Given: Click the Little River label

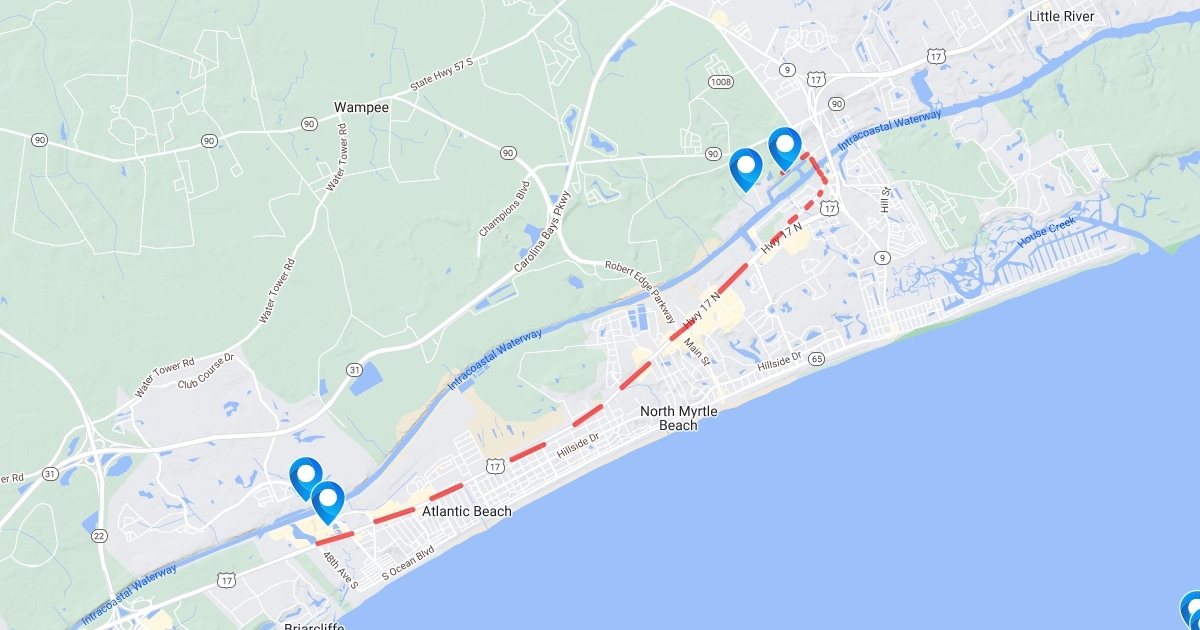Looking at the screenshot, I should pyautogui.click(x=1062, y=16).
